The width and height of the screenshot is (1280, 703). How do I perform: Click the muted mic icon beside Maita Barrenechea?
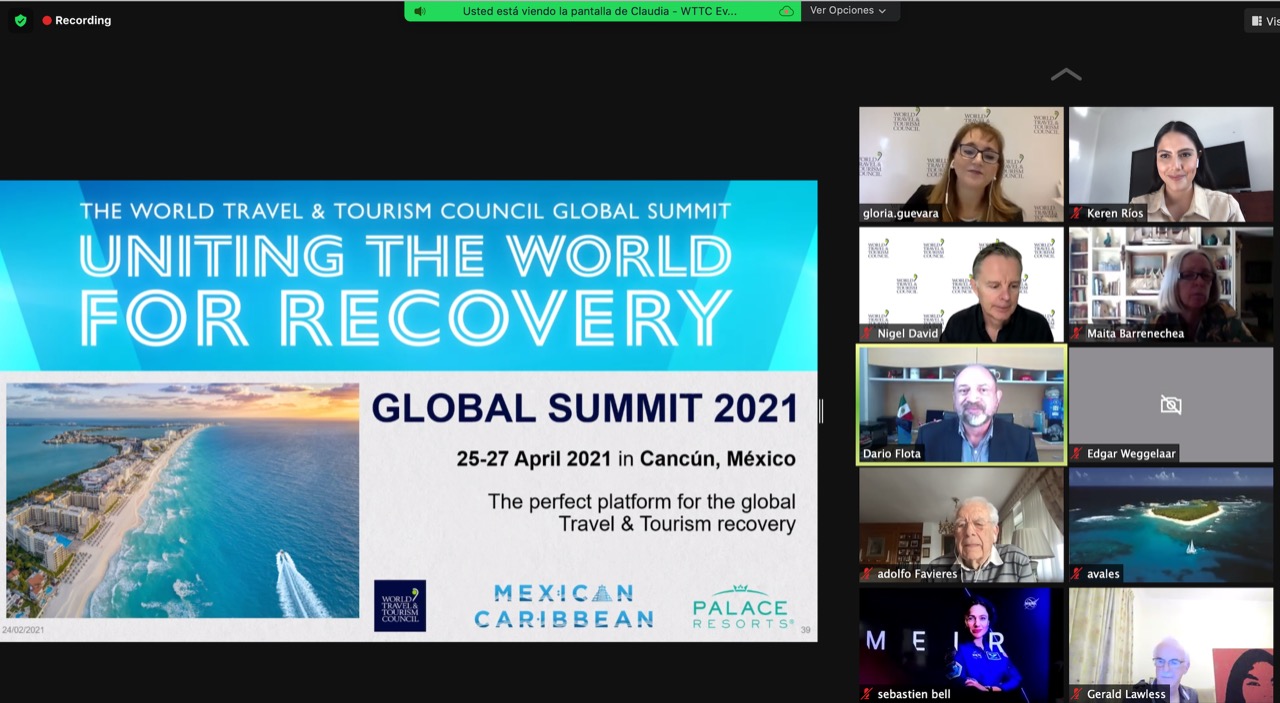click(x=1077, y=334)
